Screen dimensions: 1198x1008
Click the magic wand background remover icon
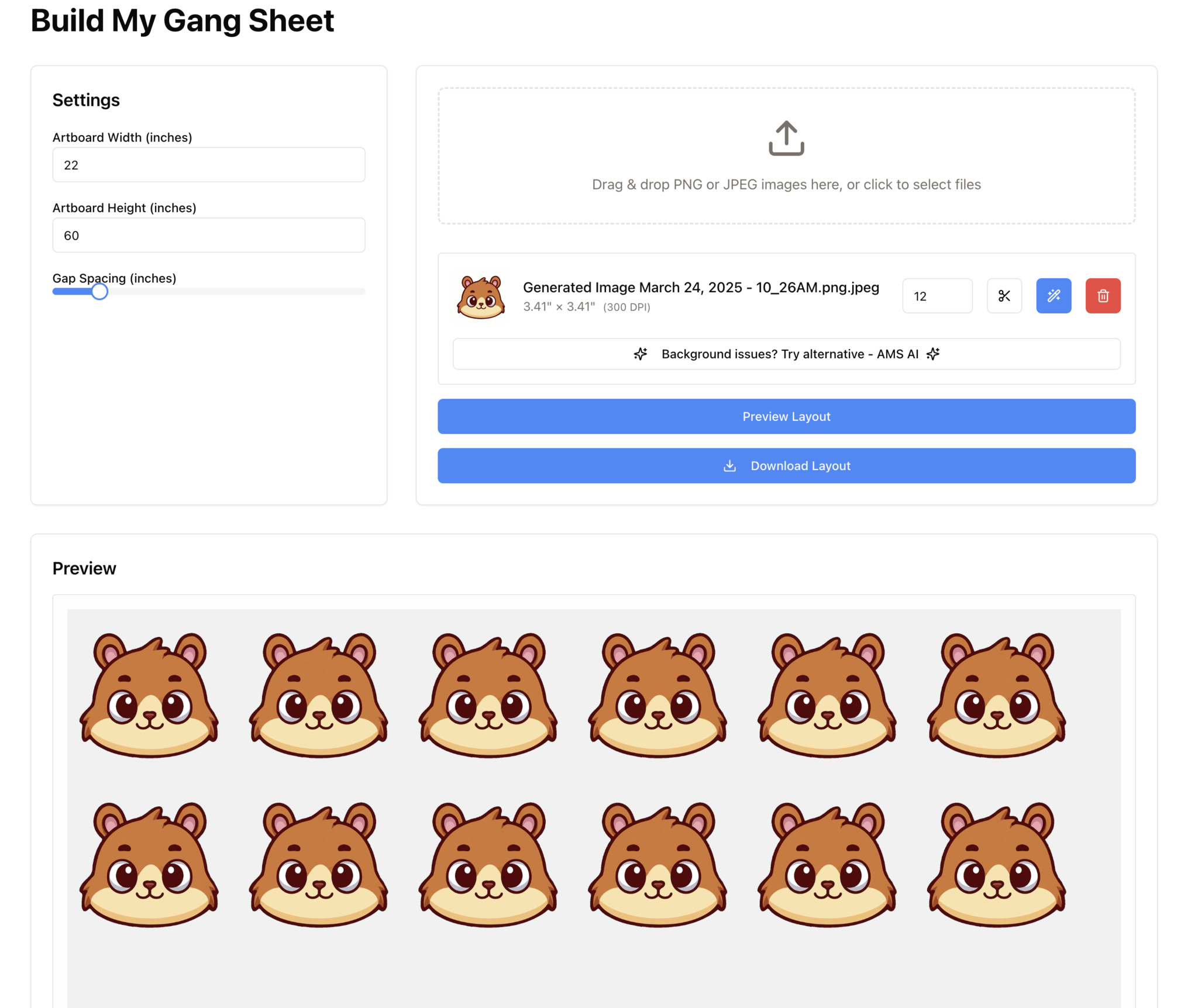1053,296
